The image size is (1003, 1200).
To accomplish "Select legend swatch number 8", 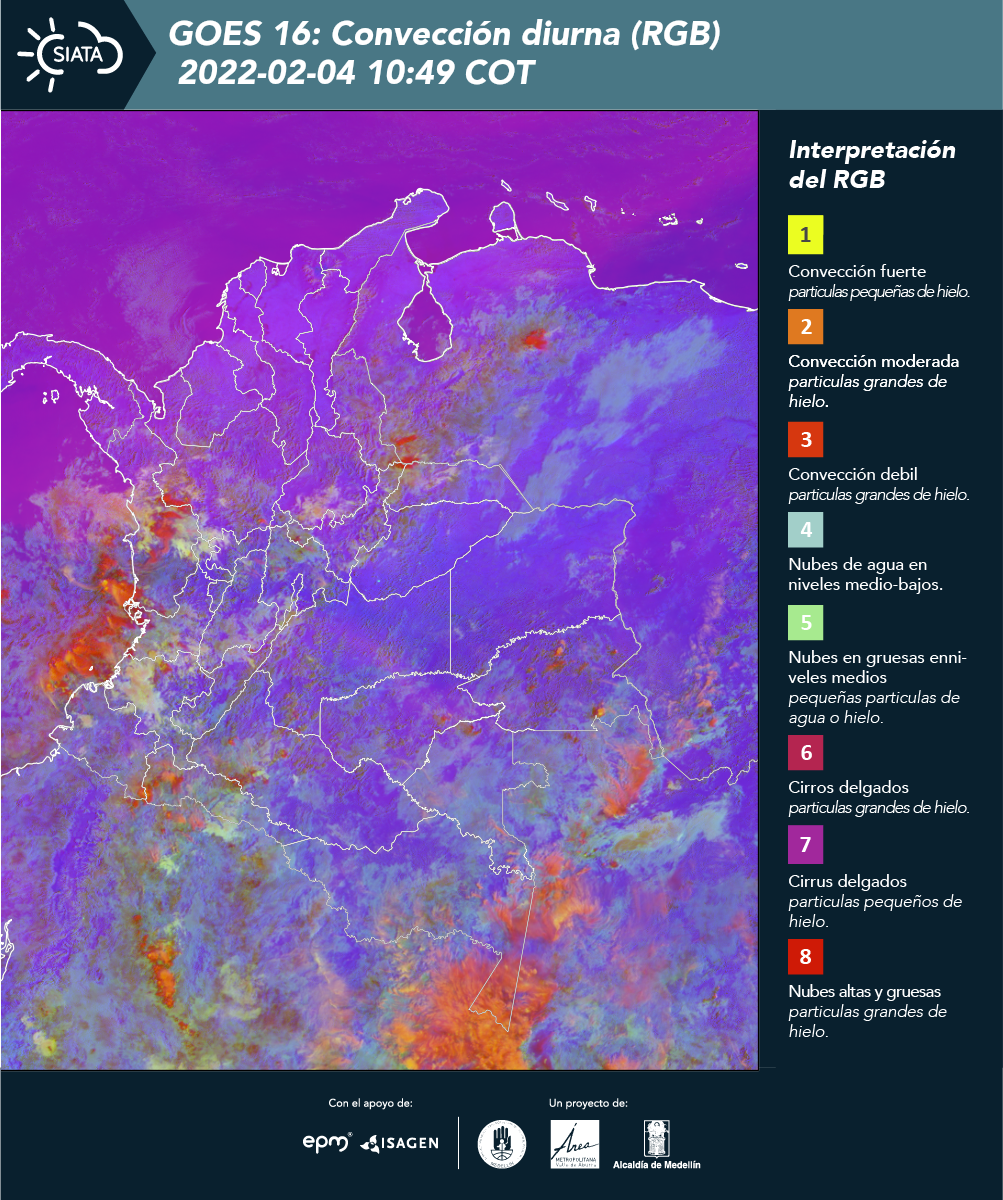I will click(805, 956).
